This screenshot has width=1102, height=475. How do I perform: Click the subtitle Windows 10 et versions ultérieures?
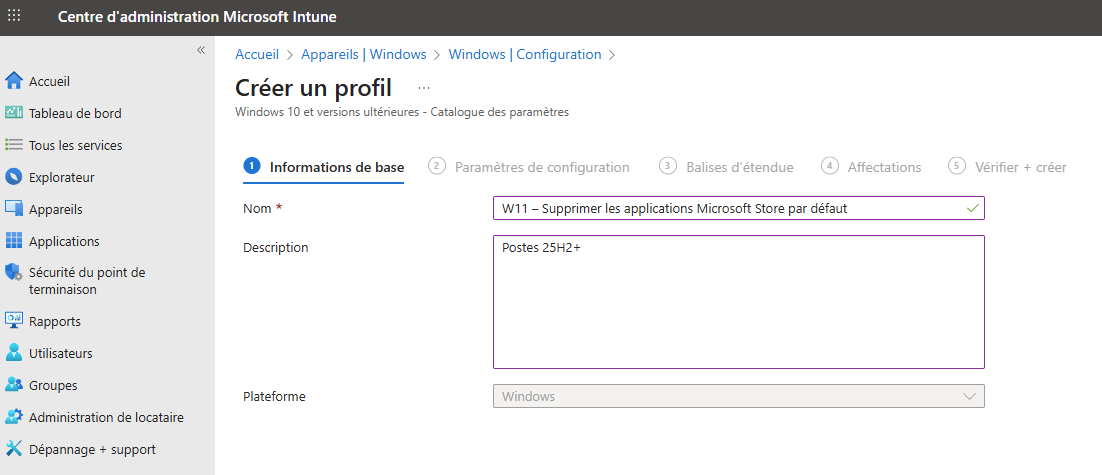pos(402,112)
